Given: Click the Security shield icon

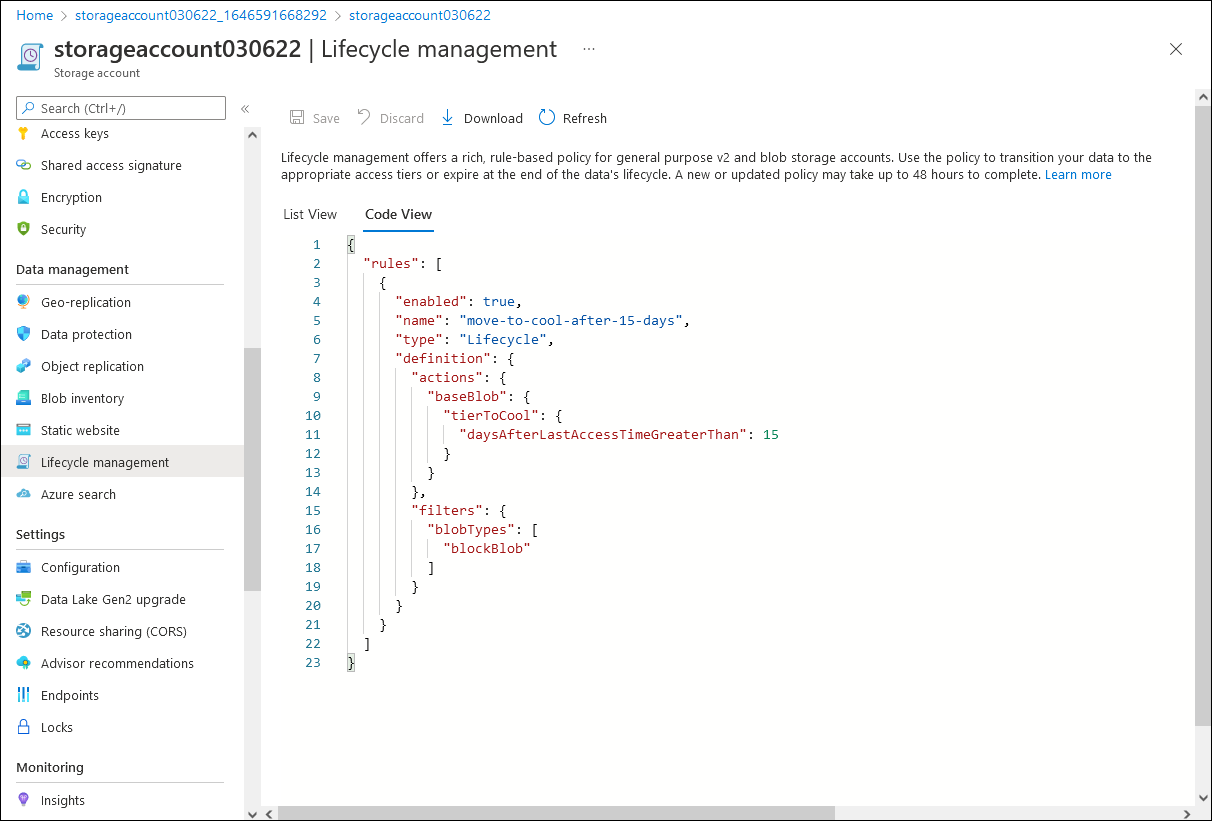Looking at the screenshot, I should 24,230.
